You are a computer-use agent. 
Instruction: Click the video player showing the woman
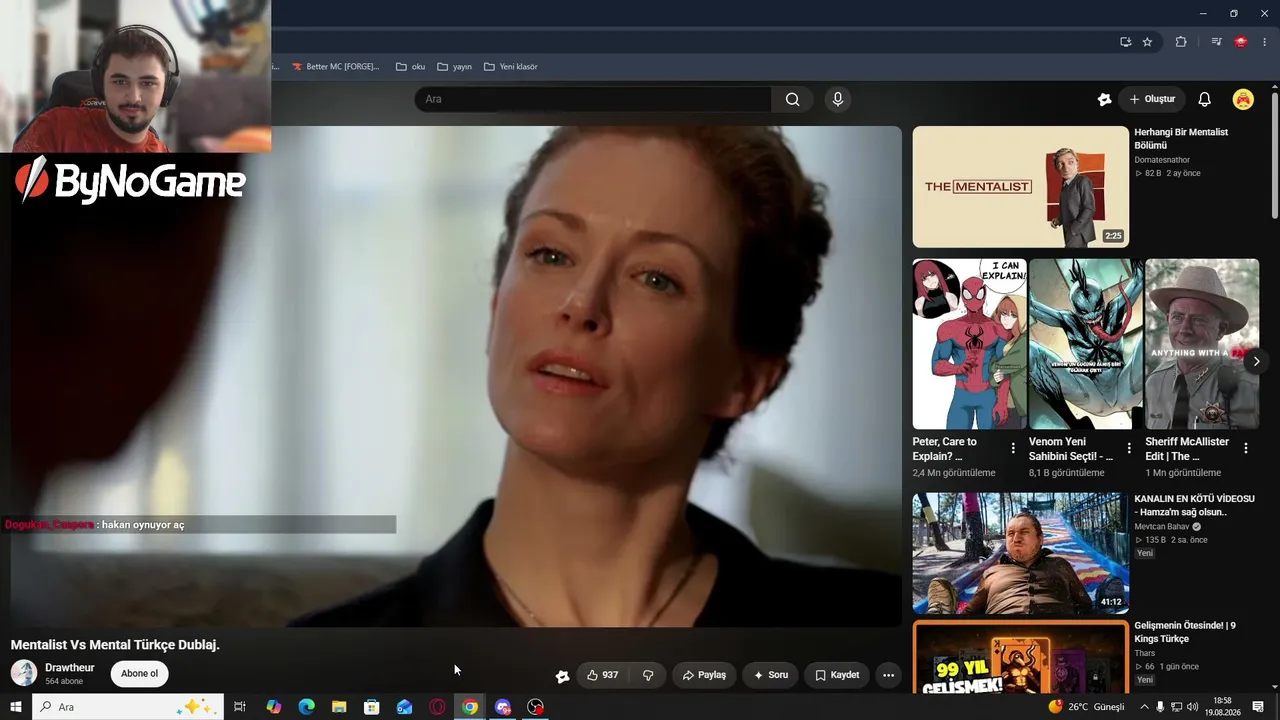point(456,376)
